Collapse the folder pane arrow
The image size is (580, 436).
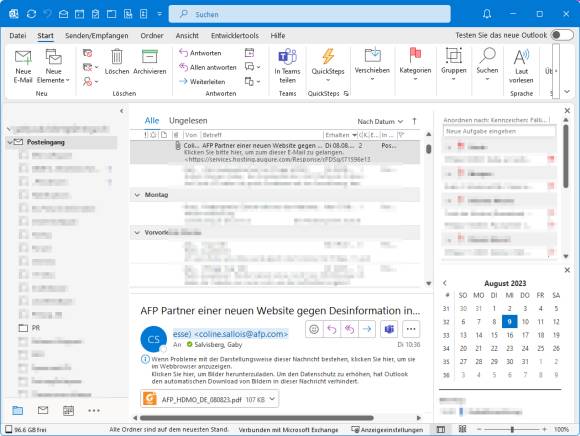click(122, 111)
